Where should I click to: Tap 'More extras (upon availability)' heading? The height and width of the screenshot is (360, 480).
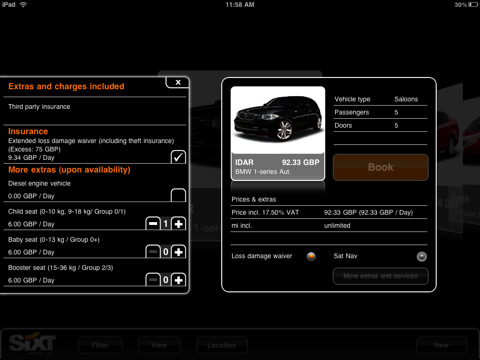point(69,170)
